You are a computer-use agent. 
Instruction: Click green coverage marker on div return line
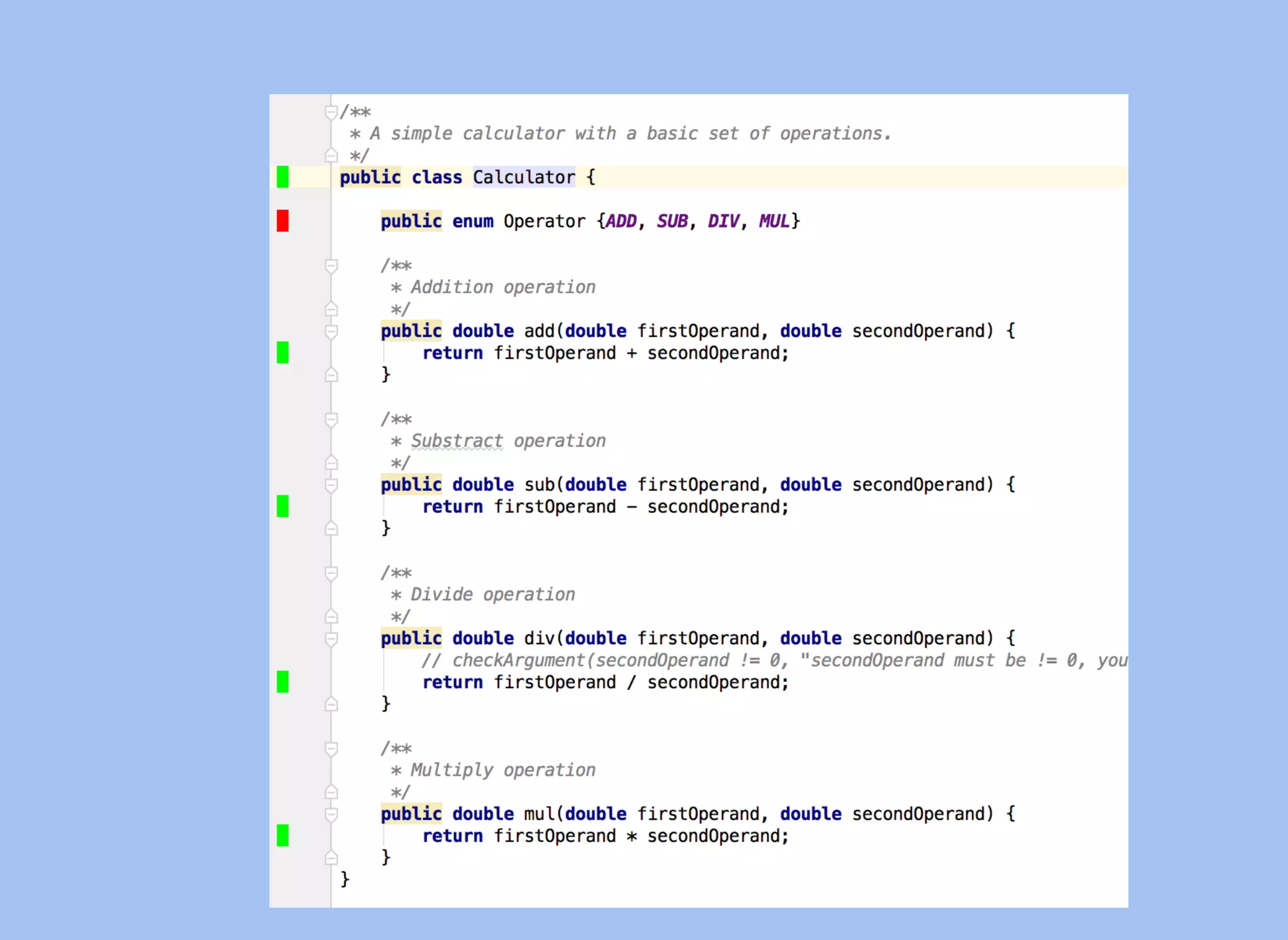point(282,681)
